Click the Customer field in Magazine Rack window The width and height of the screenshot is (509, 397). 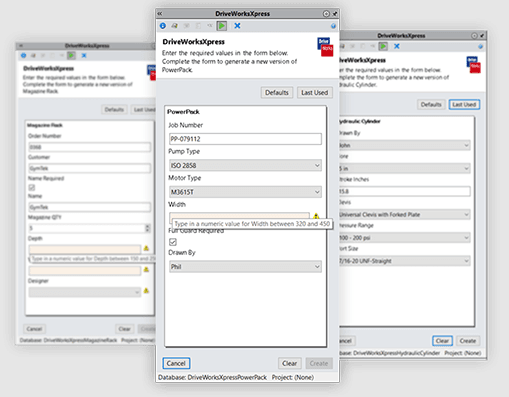click(90, 168)
